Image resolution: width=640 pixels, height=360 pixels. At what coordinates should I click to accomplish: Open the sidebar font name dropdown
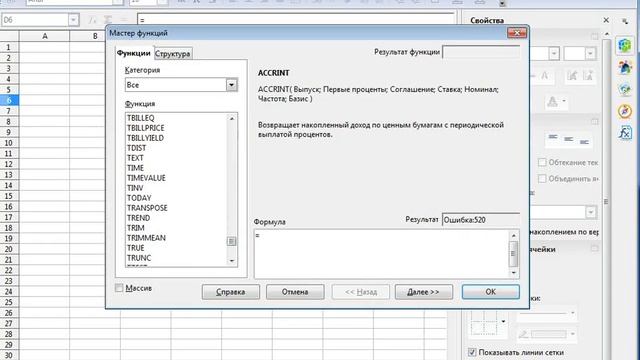553,53
